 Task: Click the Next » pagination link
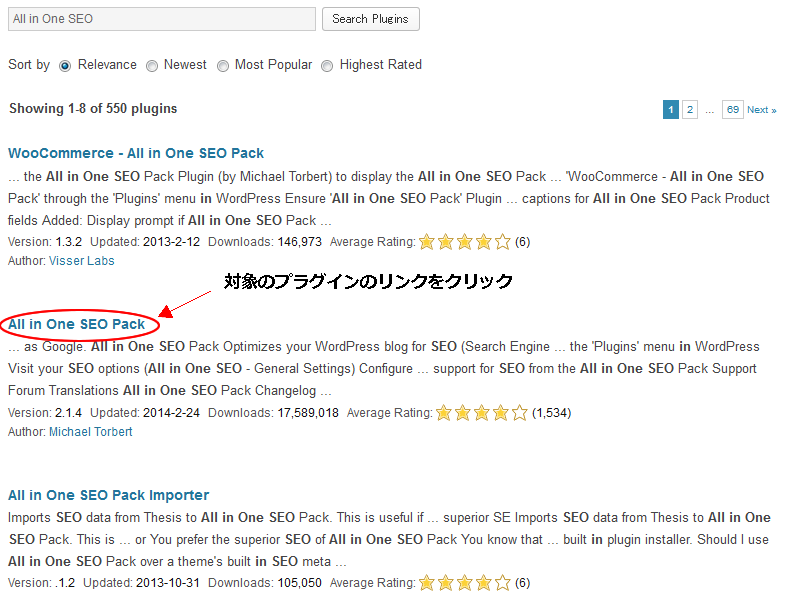click(761, 110)
